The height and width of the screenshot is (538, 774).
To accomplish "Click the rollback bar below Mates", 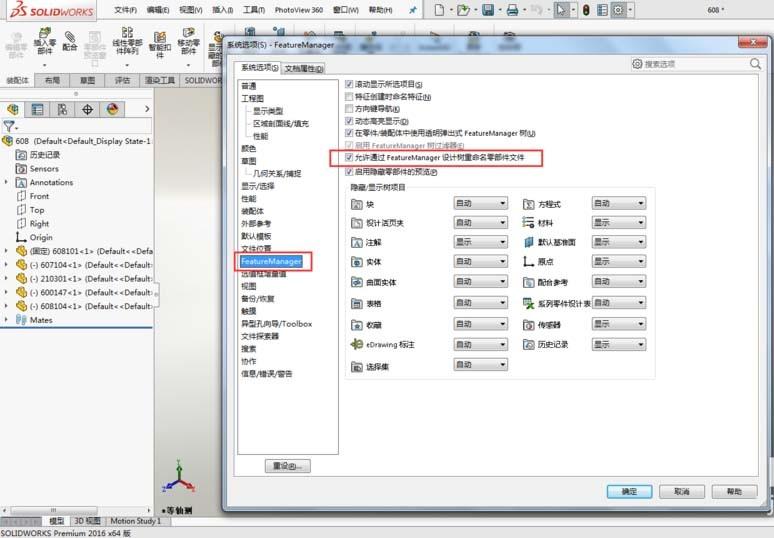I will [x=77, y=328].
